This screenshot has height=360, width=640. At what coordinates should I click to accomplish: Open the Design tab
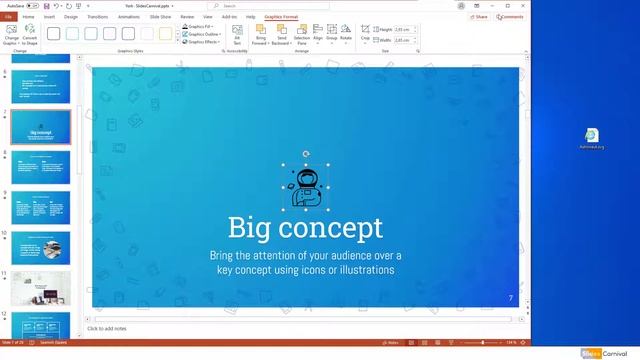[x=71, y=17]
